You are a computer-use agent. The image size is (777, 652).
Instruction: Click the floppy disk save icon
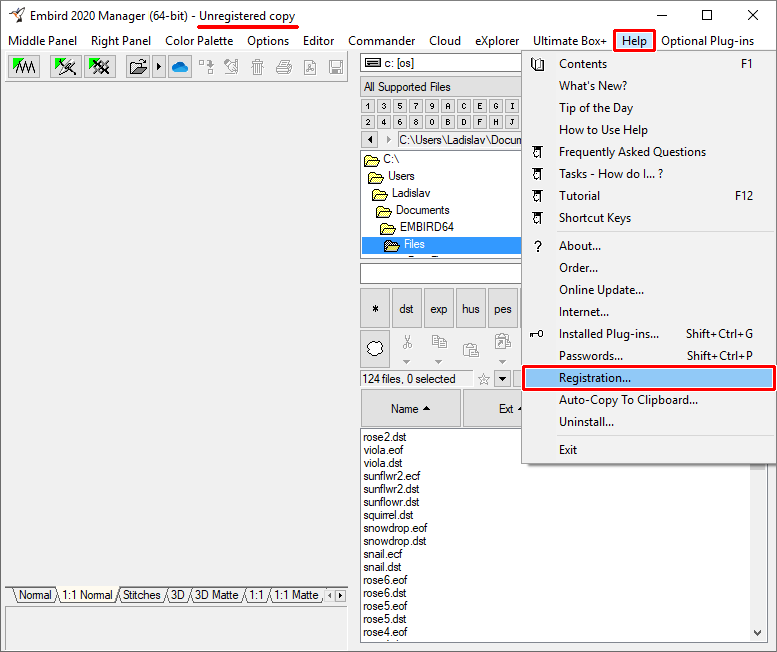[336, 66]
